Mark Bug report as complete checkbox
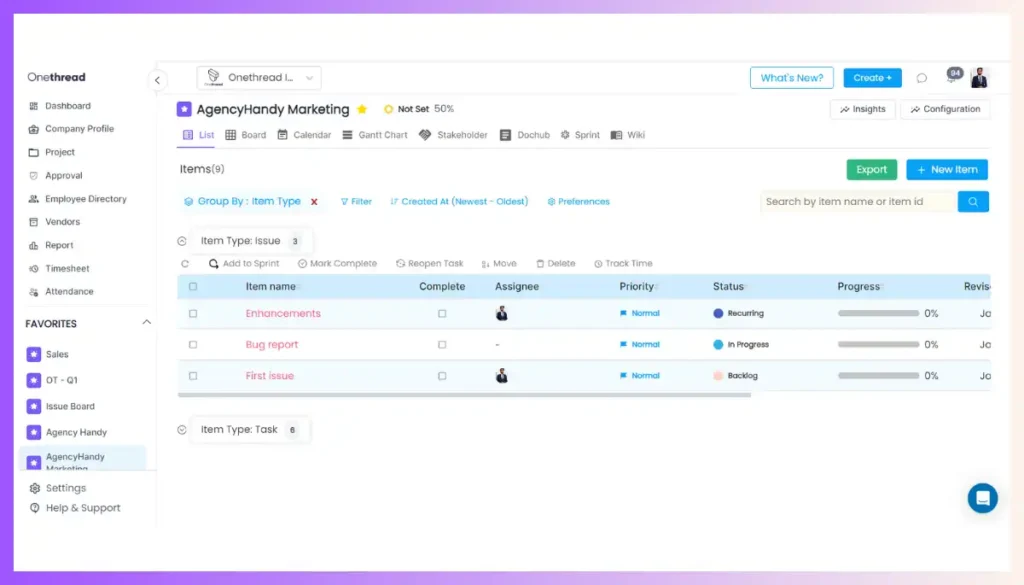This screenshot has height=585, width=1024. (442, 344)
